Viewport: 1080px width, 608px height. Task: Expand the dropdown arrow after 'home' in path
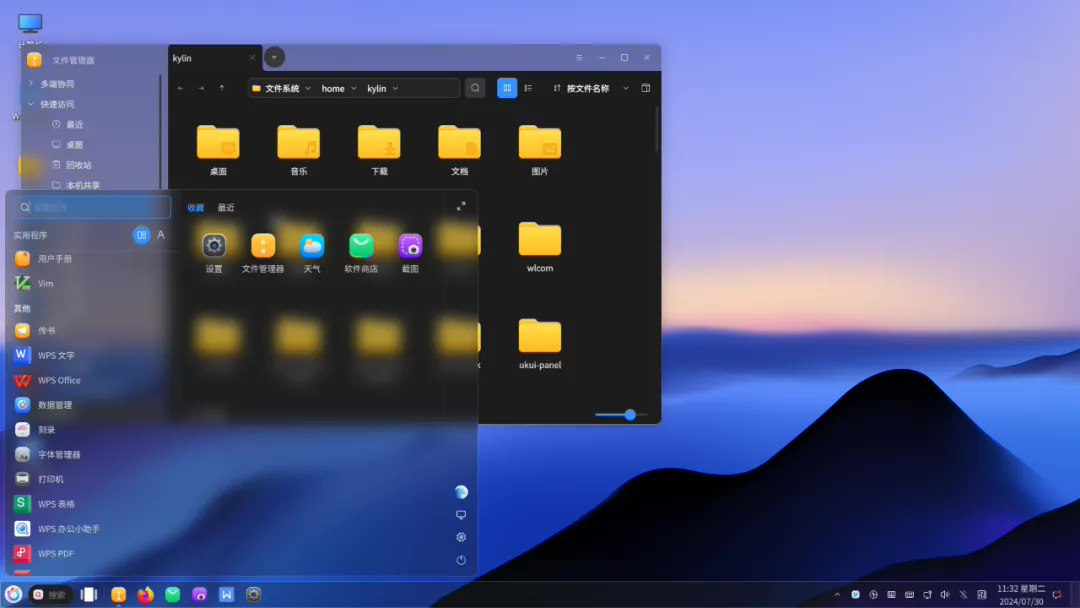(354, 88)
